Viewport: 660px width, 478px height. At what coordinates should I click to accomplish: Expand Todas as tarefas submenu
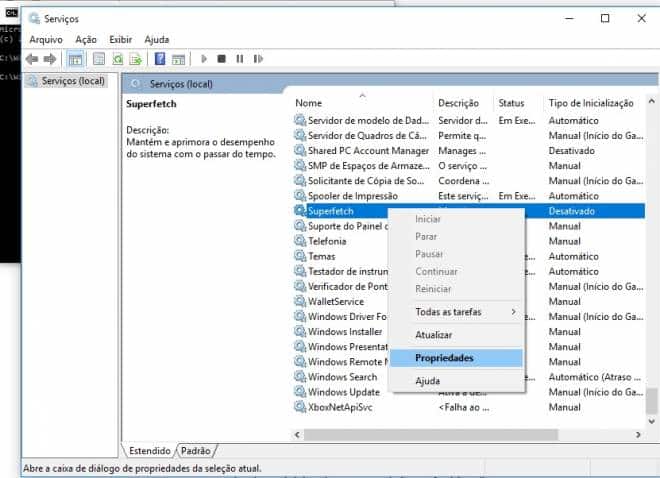click(456, 312)
